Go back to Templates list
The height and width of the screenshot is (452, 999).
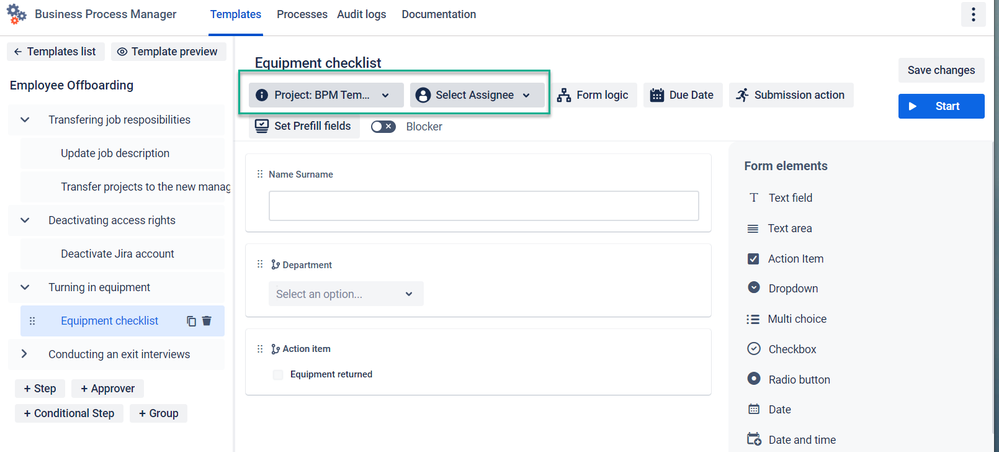pos(55,52)
